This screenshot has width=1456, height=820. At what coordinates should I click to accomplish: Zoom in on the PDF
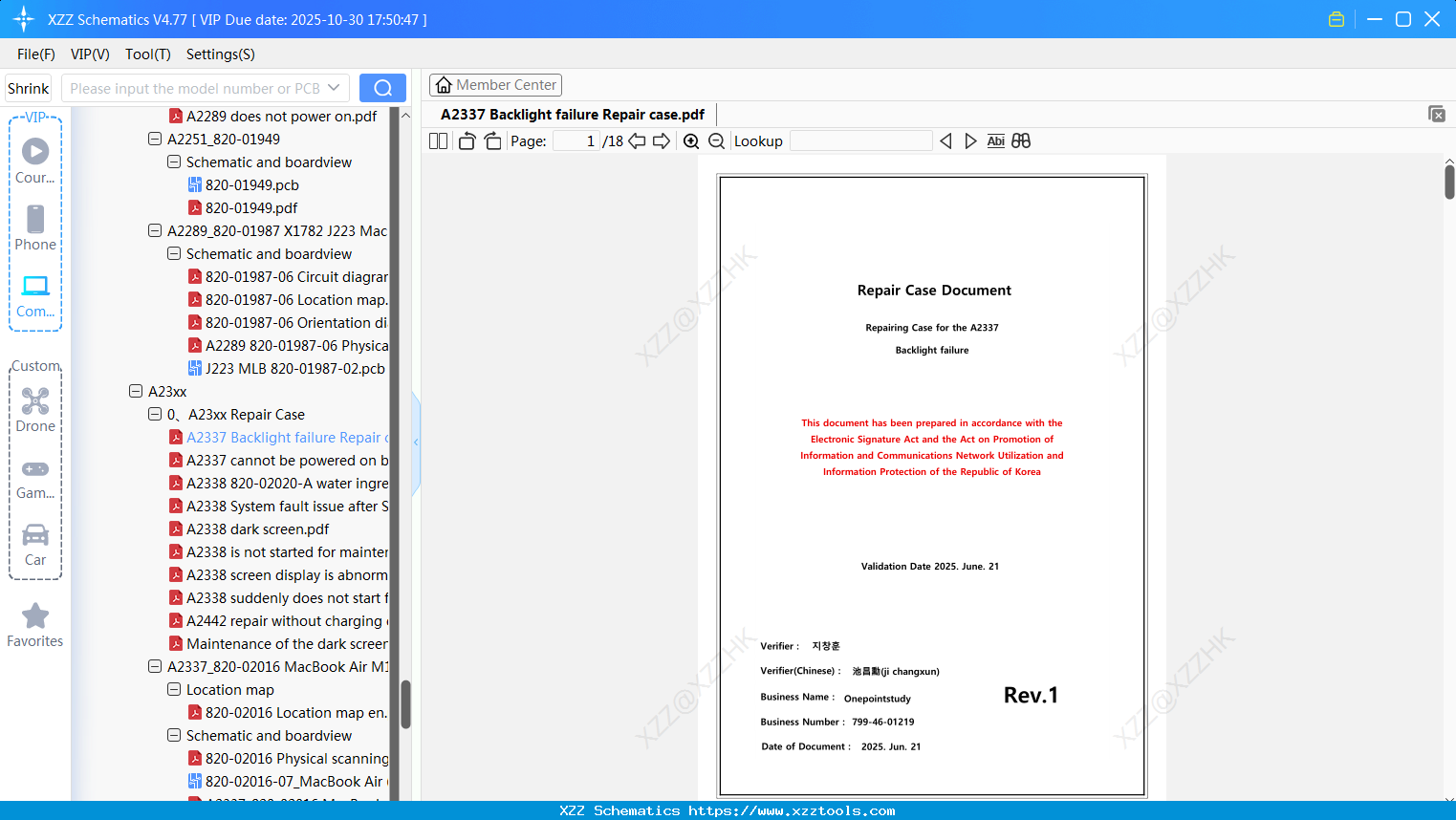pos(691,141)
